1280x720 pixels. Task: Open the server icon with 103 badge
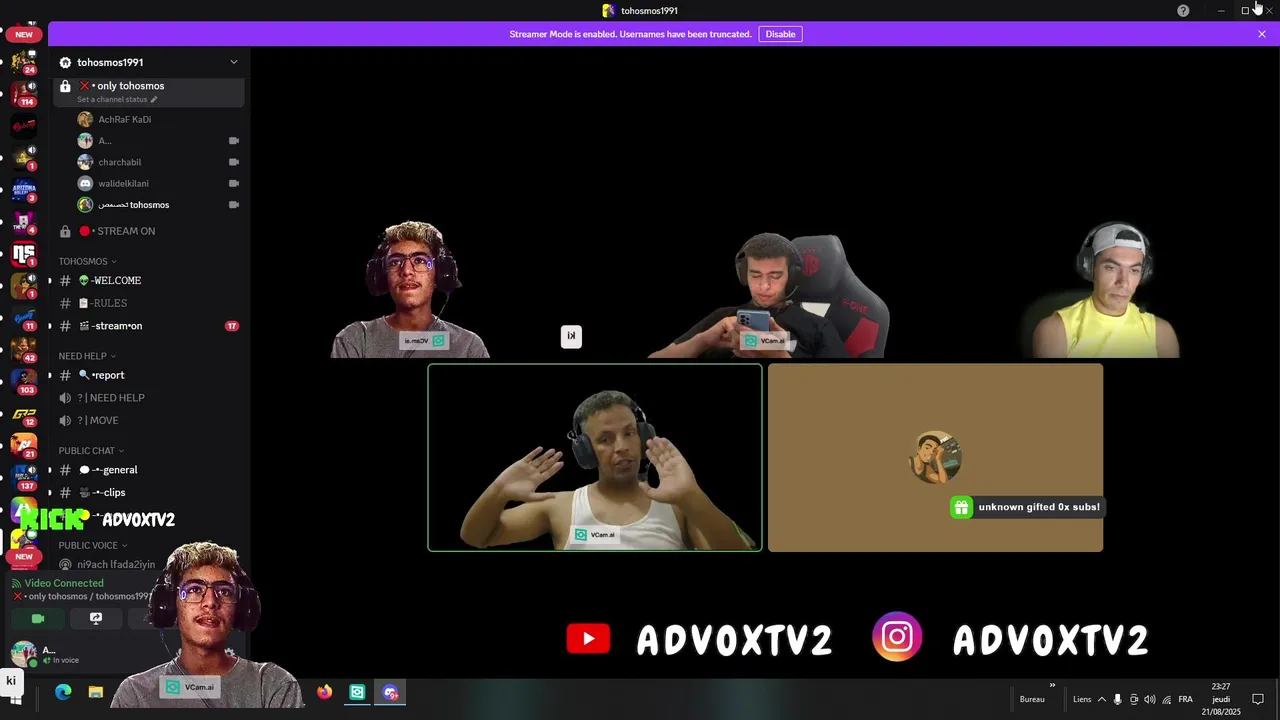point(24,381)
